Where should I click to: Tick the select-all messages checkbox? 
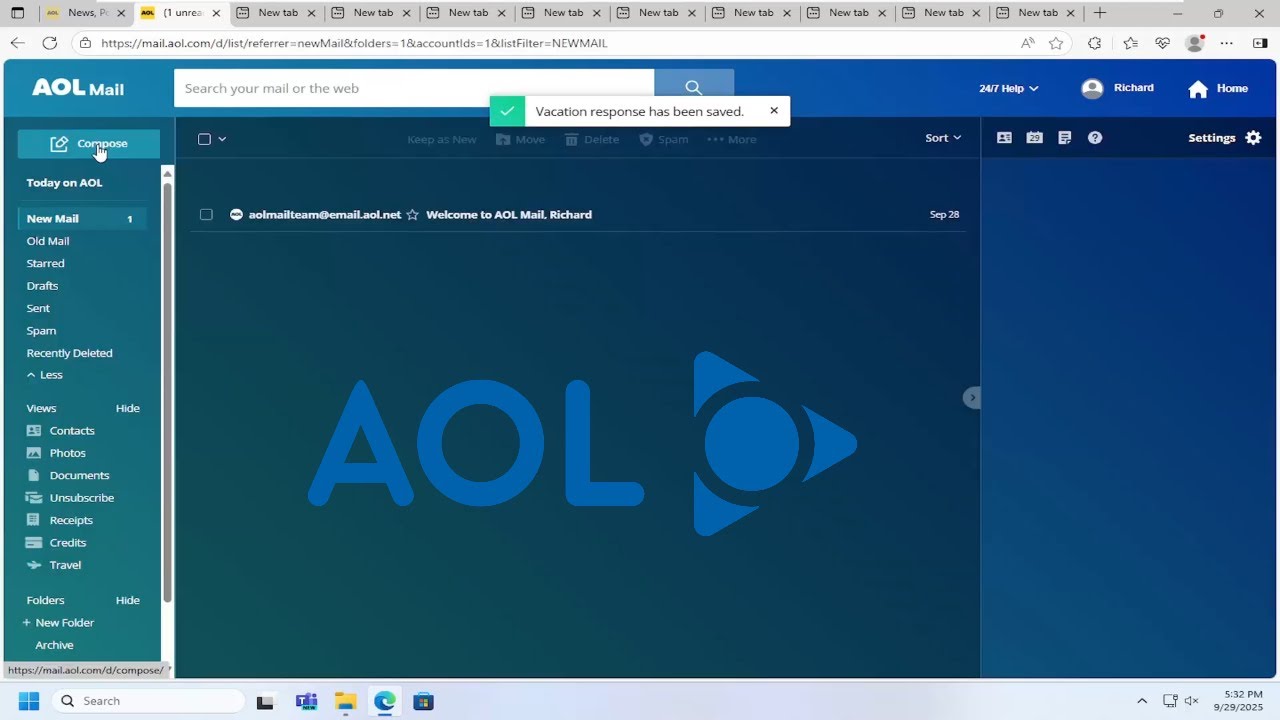[x=204, y=139]
